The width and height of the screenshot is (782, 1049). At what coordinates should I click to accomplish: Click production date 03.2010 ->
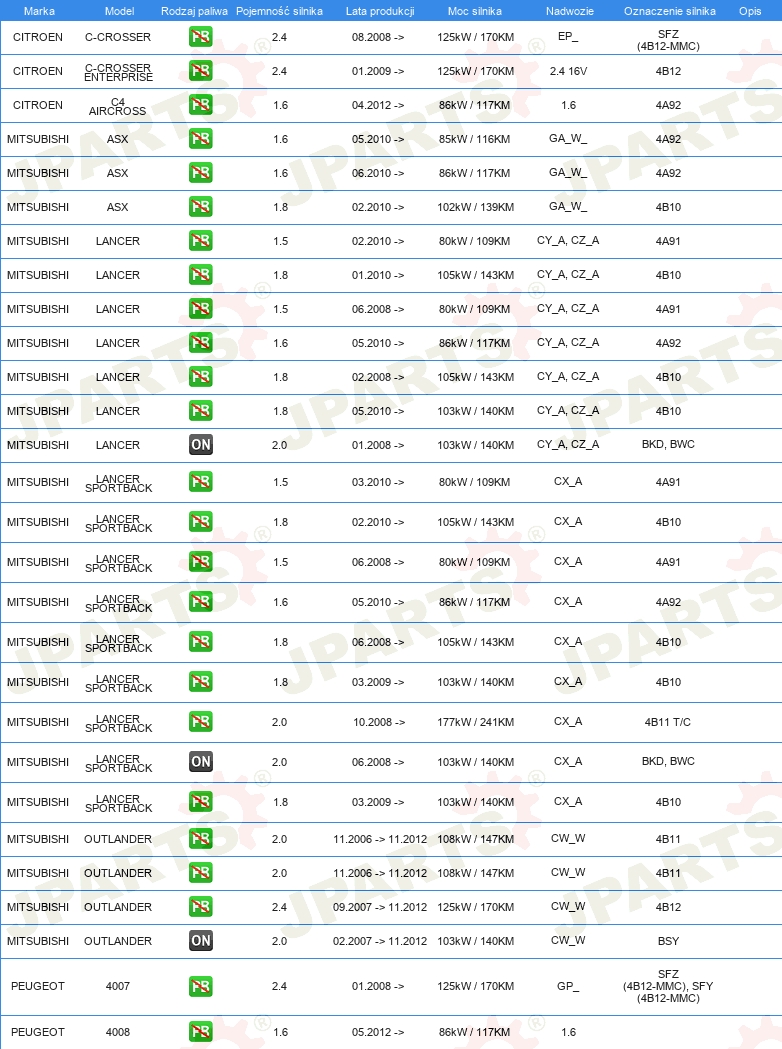point(378,482)
